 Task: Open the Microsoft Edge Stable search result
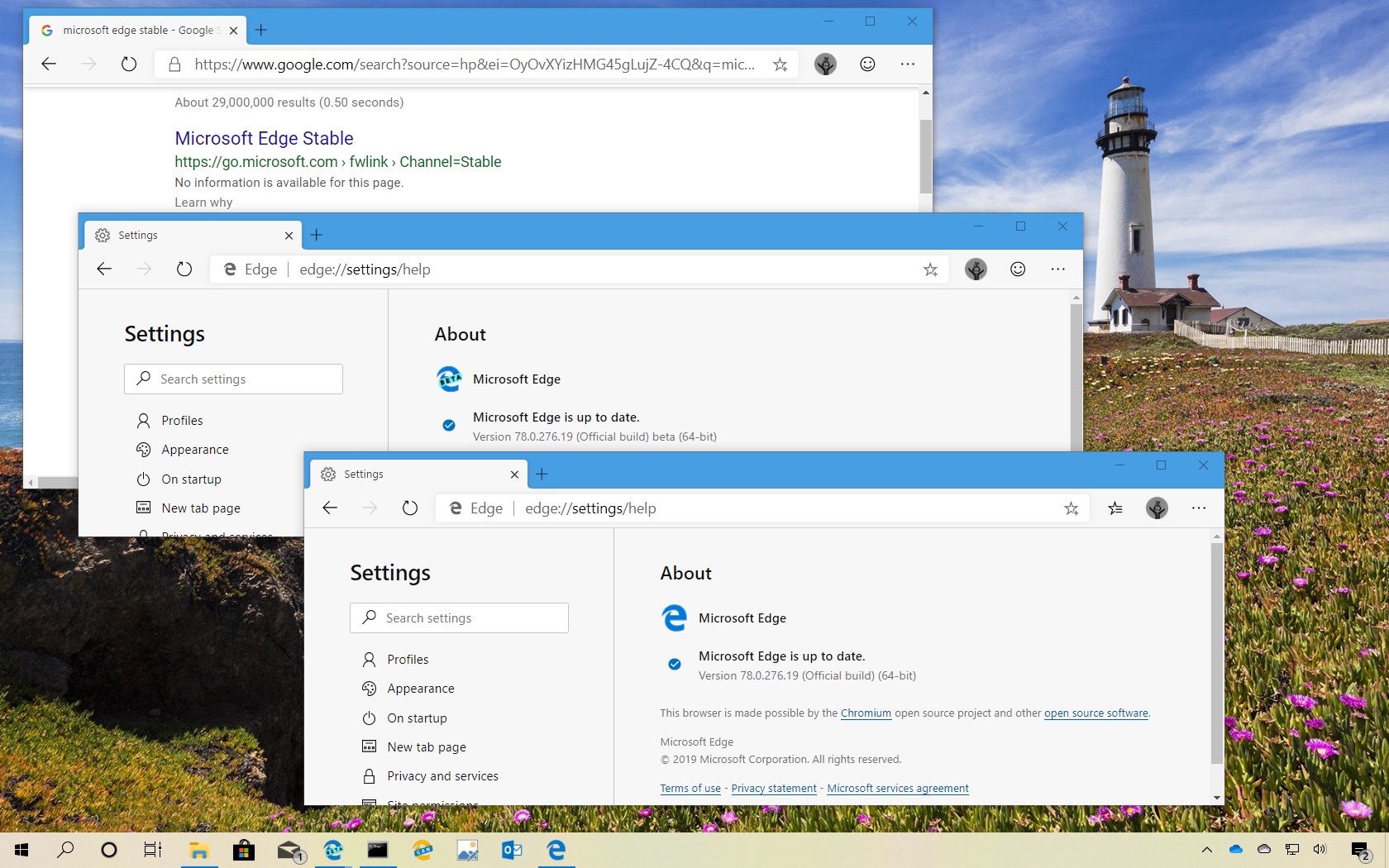[264, 138]
